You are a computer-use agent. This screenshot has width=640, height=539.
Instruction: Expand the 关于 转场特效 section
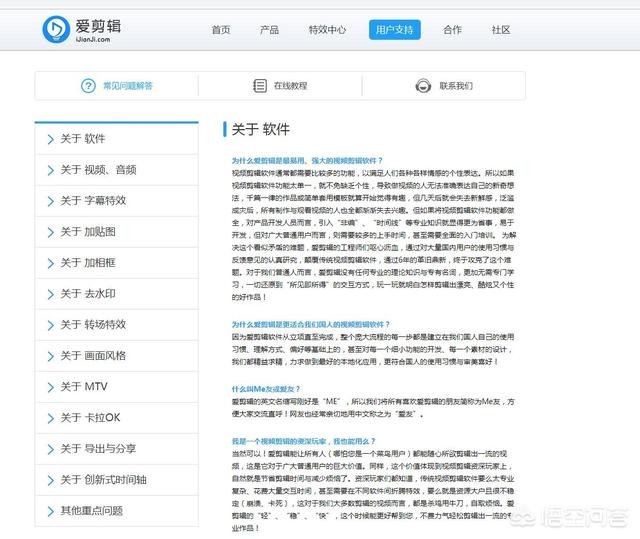click(x=92, y=325)
